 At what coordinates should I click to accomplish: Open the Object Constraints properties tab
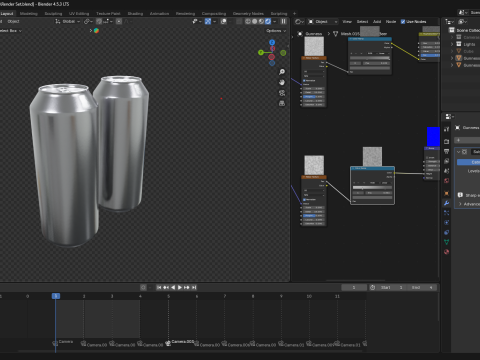pos(447,232)
